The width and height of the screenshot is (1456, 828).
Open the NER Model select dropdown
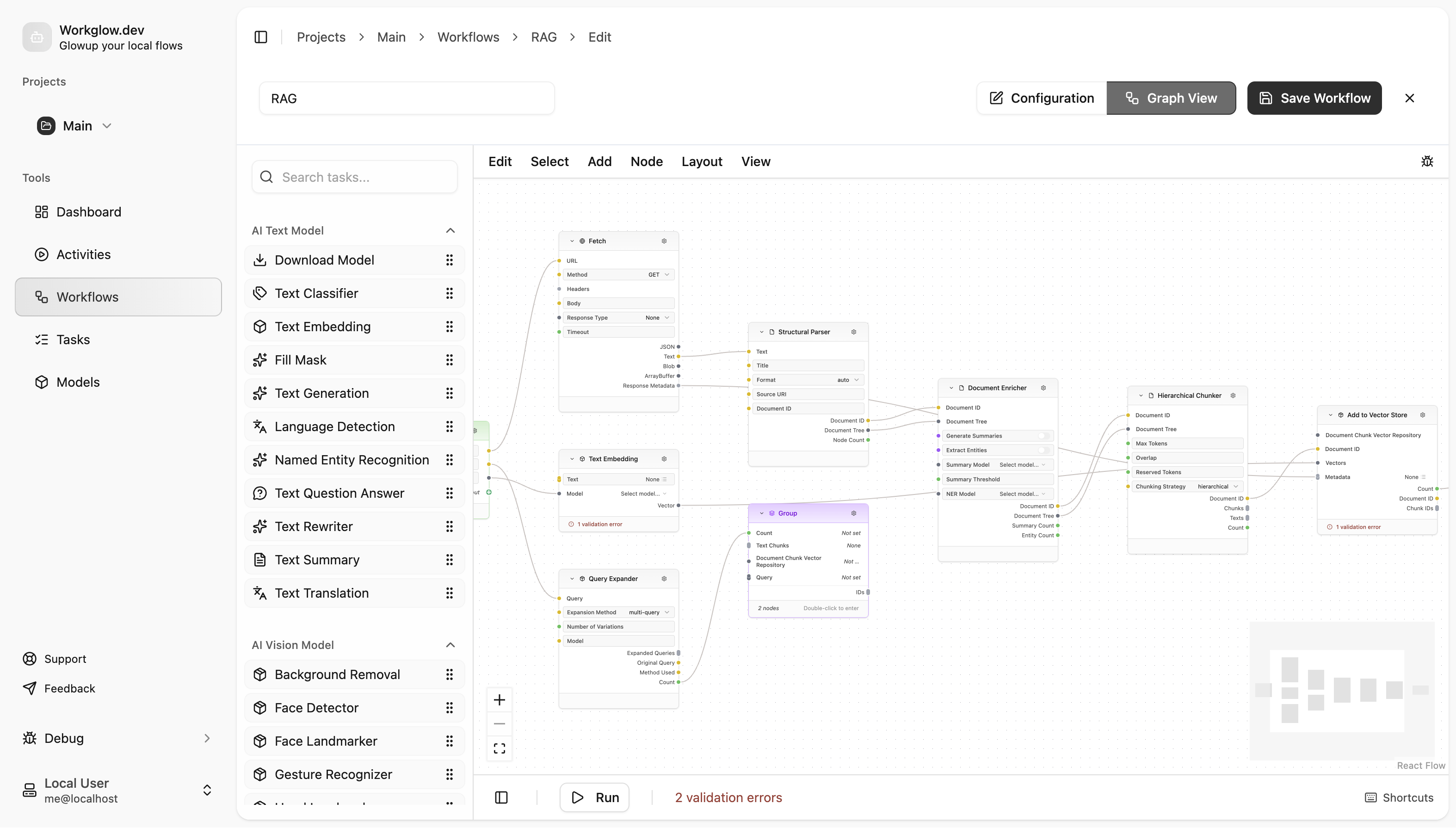coord(1023,494)
